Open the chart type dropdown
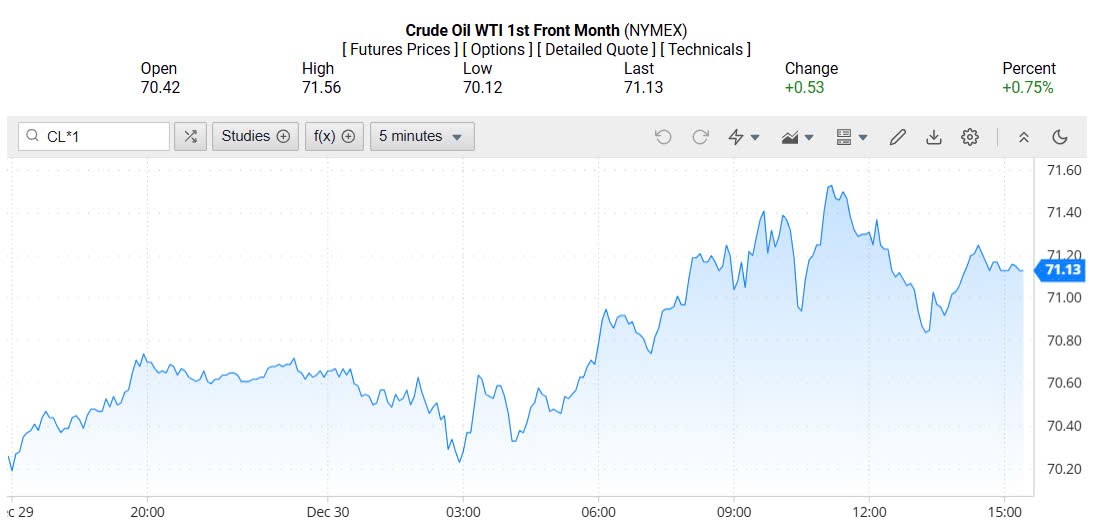1104x521 pixels. point(797,137)
